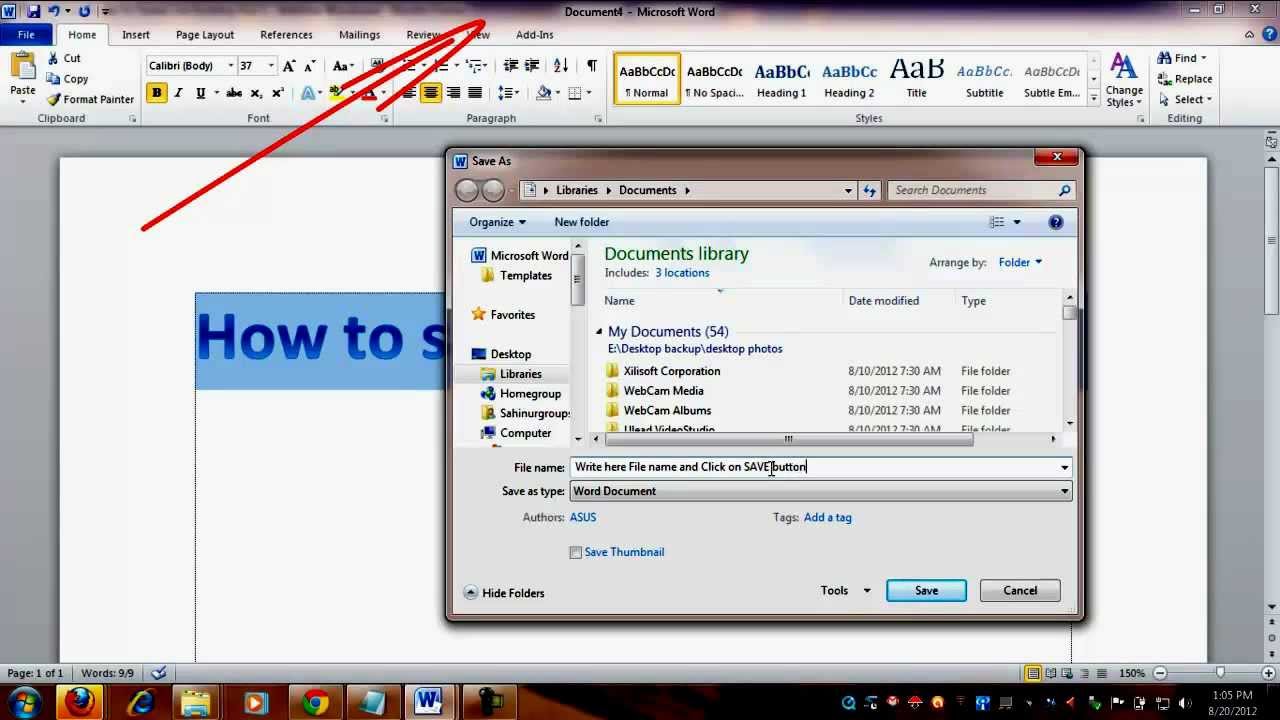Click Copy in the Clipboard group

pyautogui.click(x=67, y=79)
